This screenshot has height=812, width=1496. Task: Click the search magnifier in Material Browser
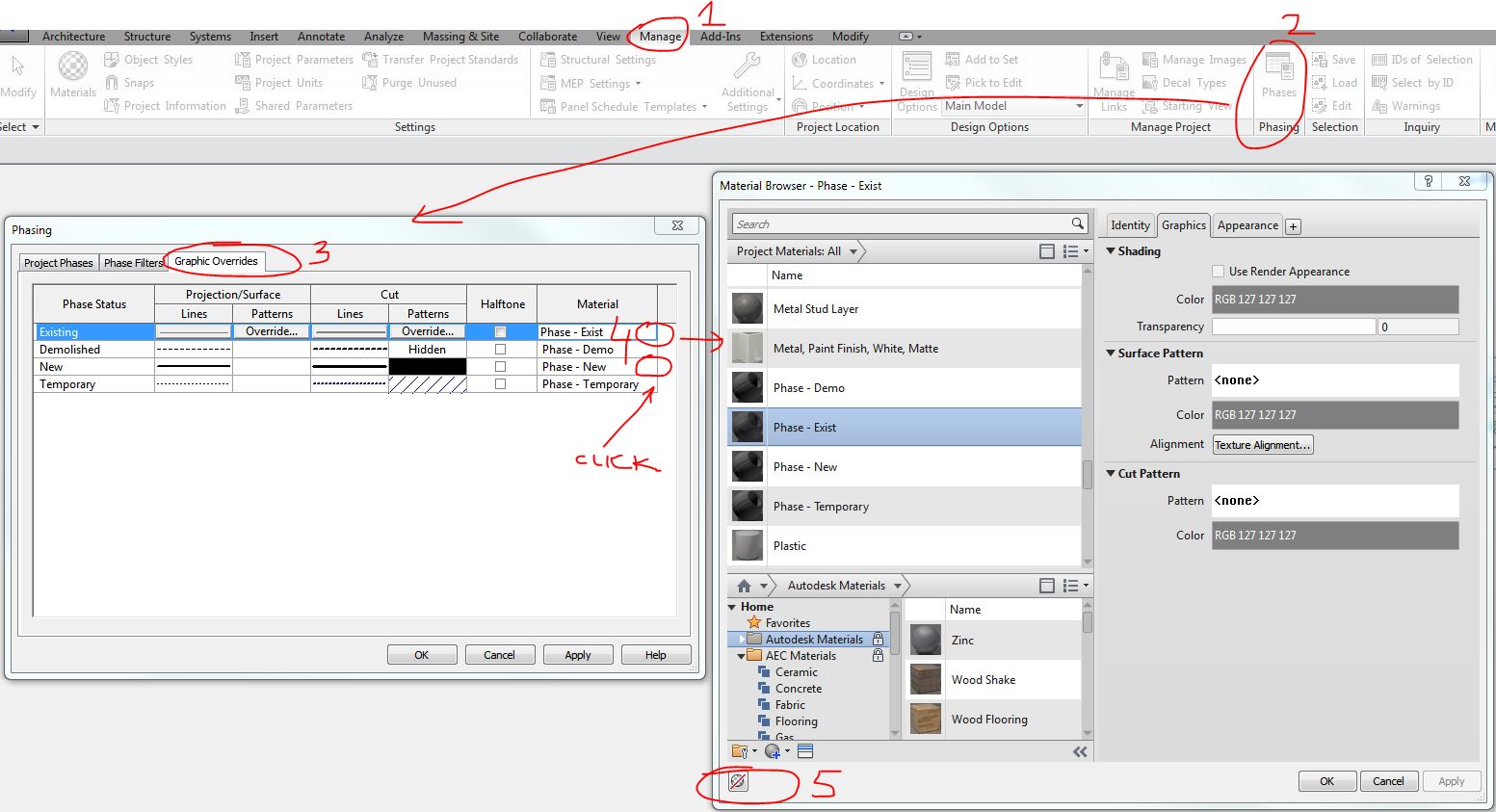[1077, 223]
